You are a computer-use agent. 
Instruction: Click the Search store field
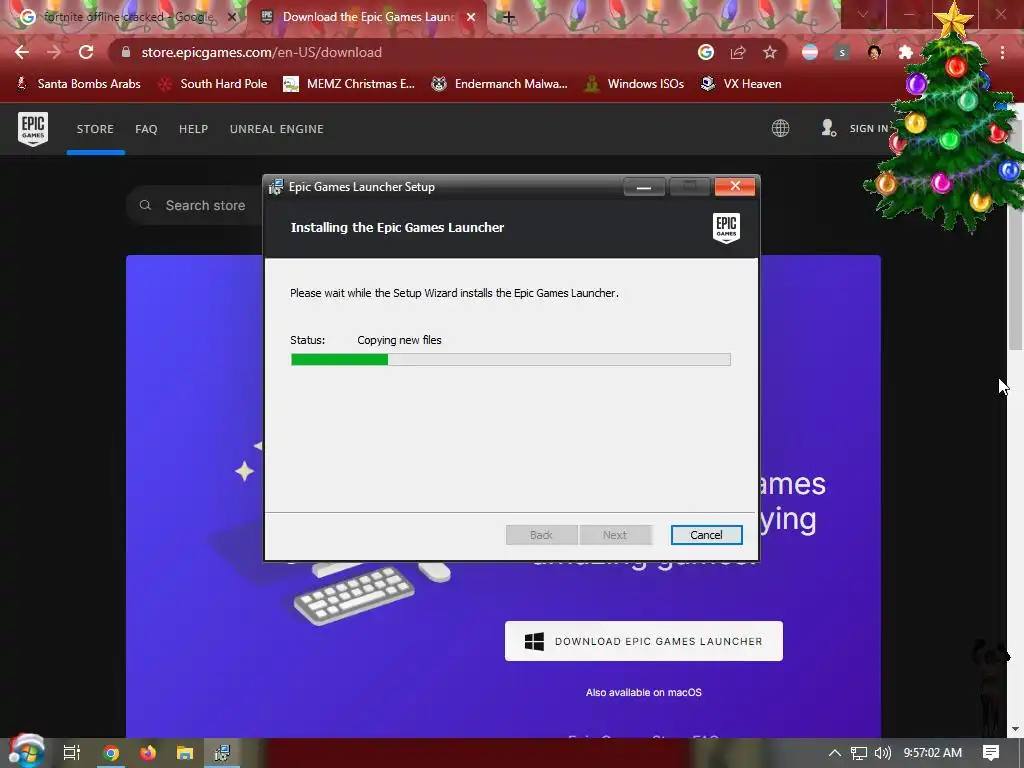(x=206, y=205)
